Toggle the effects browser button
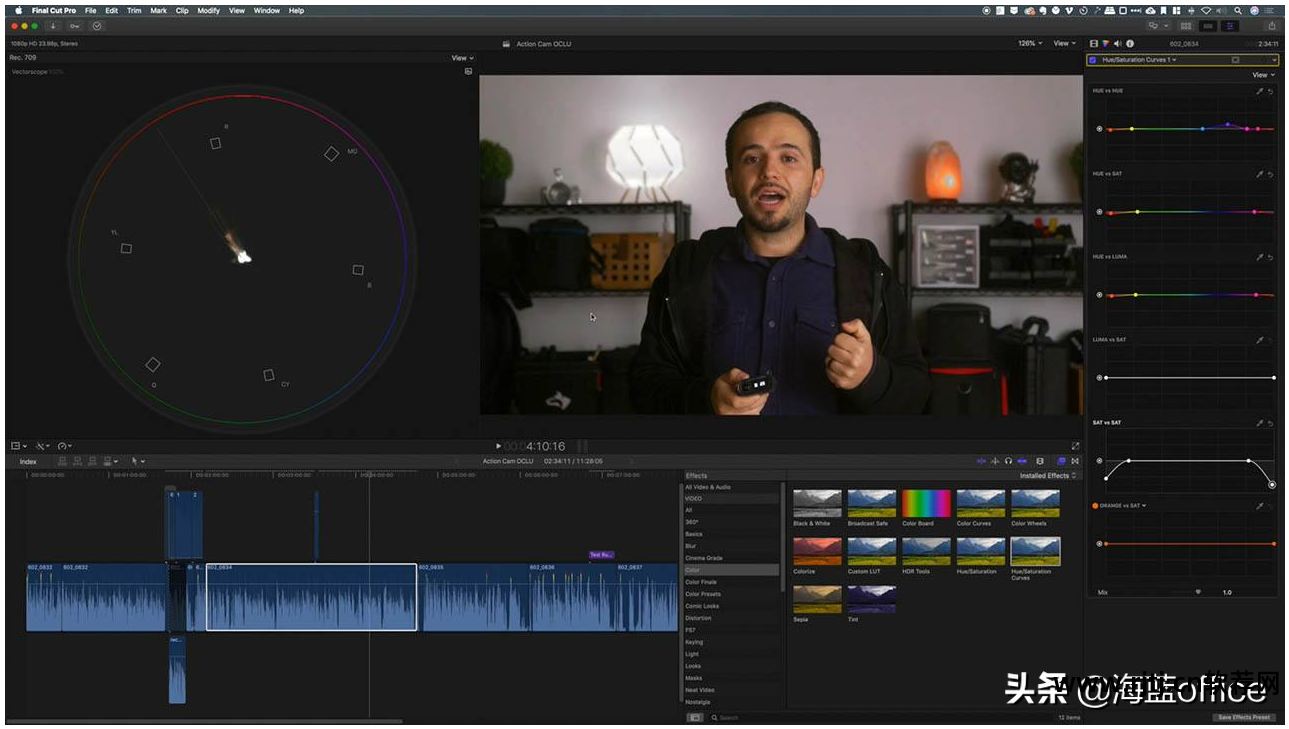This screenshot has width=1289, height=729. coord(1061,461)
